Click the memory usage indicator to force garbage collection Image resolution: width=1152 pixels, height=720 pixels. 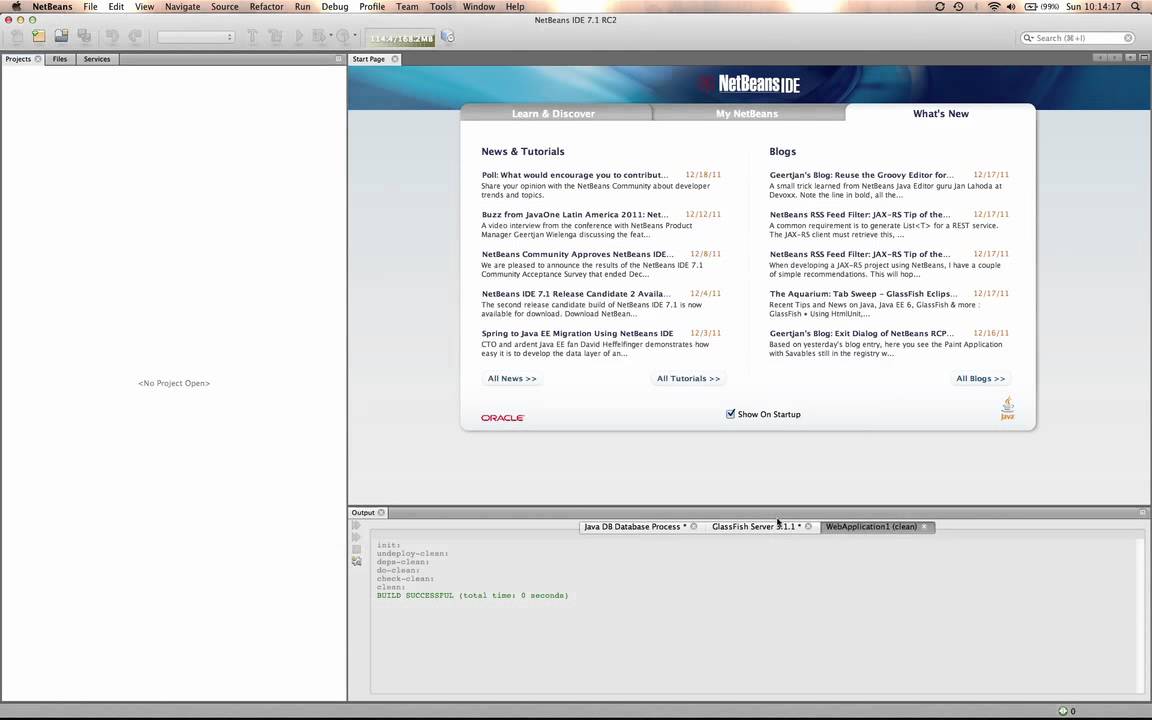coord(401,38)
